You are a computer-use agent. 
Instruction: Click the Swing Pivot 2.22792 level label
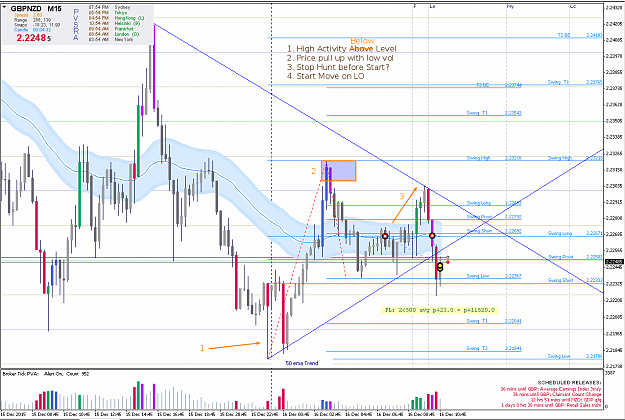[x=494, y=217]
